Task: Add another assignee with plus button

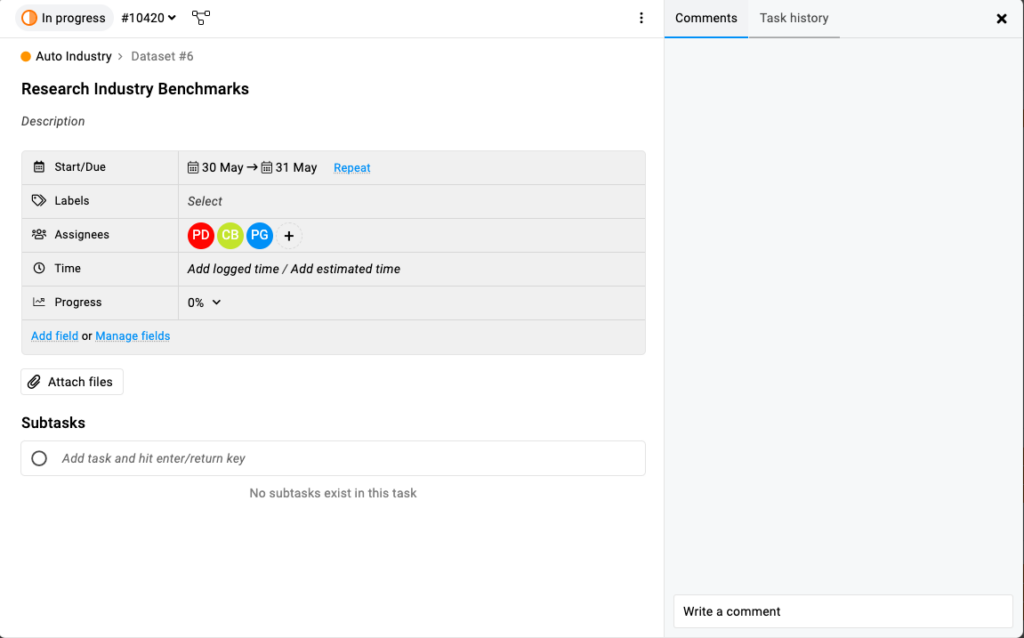Action: tap(289, 236)
